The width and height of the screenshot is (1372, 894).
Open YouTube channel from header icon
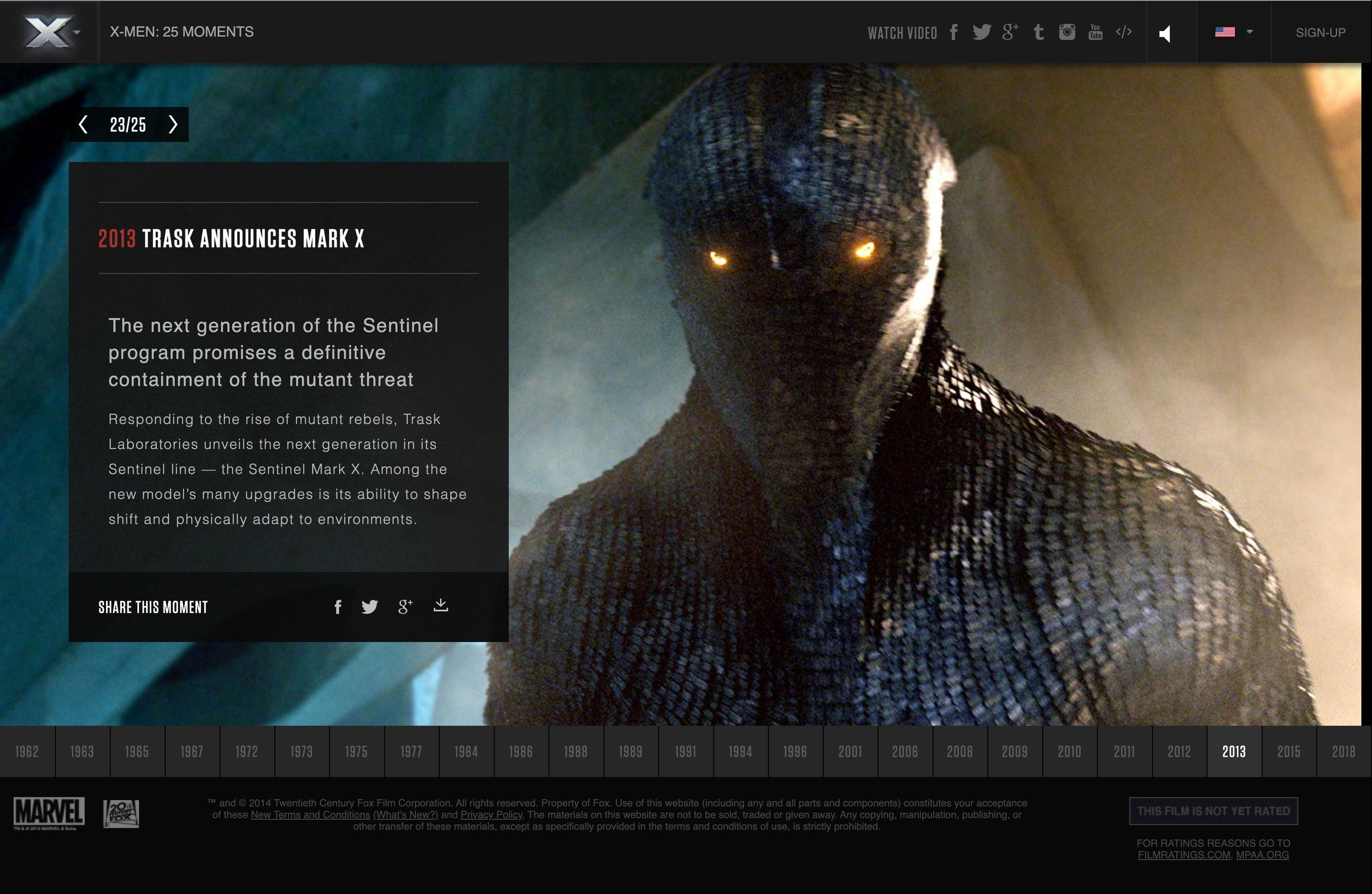(x=1095, y=32)
